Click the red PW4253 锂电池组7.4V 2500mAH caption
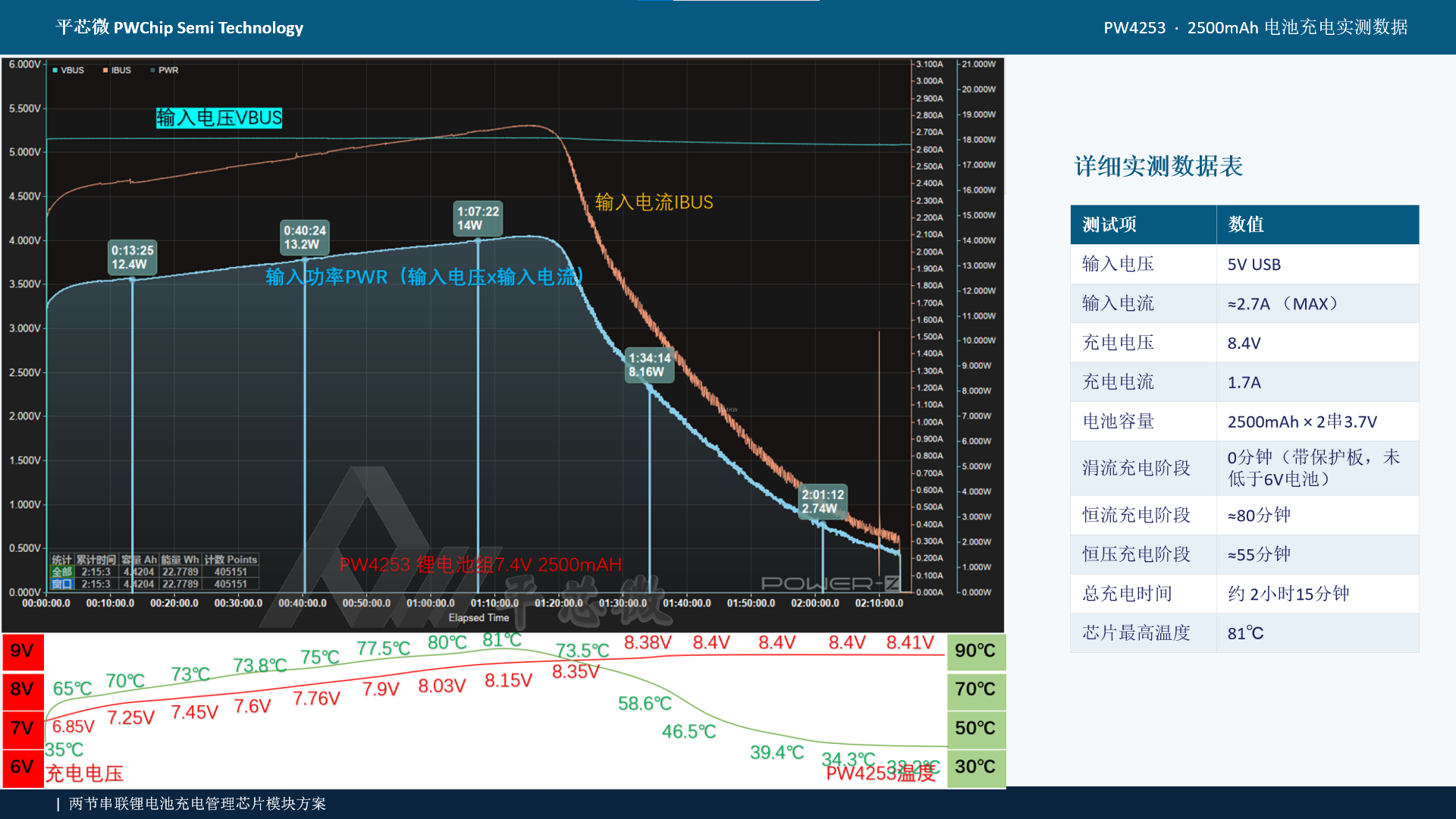 481,565
